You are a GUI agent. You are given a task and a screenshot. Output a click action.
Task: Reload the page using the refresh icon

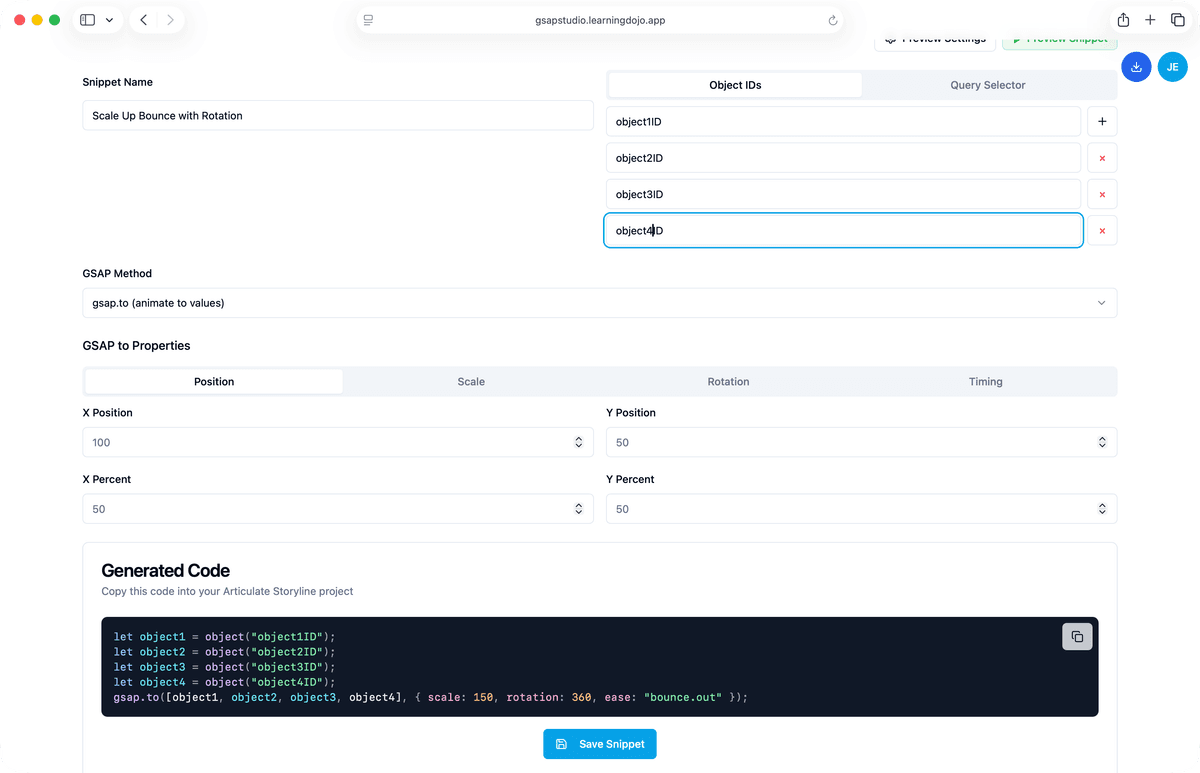[832, 20]
